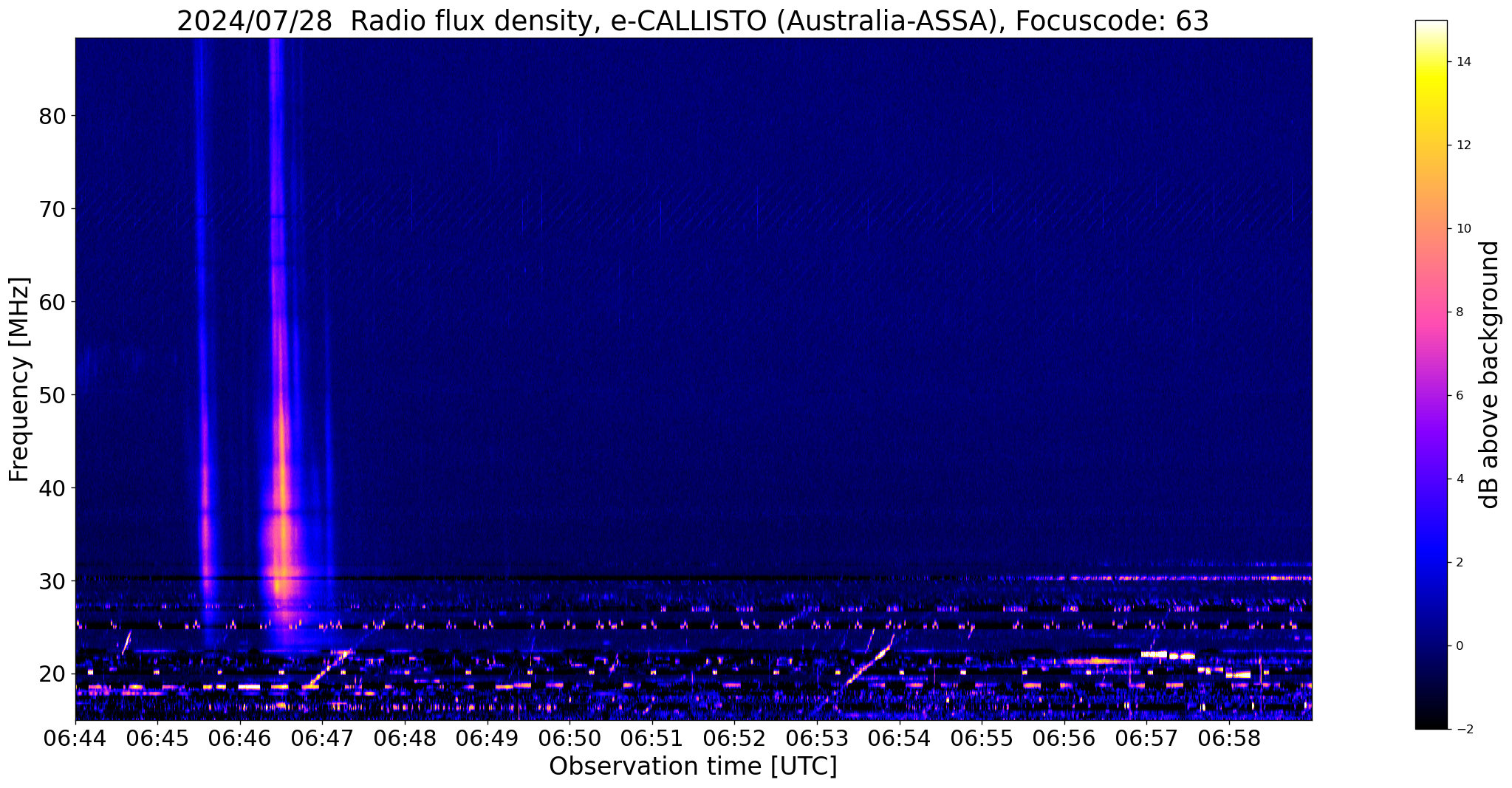Click the colorbar tick label 14
1512x788 pixels.
[x=1463, y=62]
